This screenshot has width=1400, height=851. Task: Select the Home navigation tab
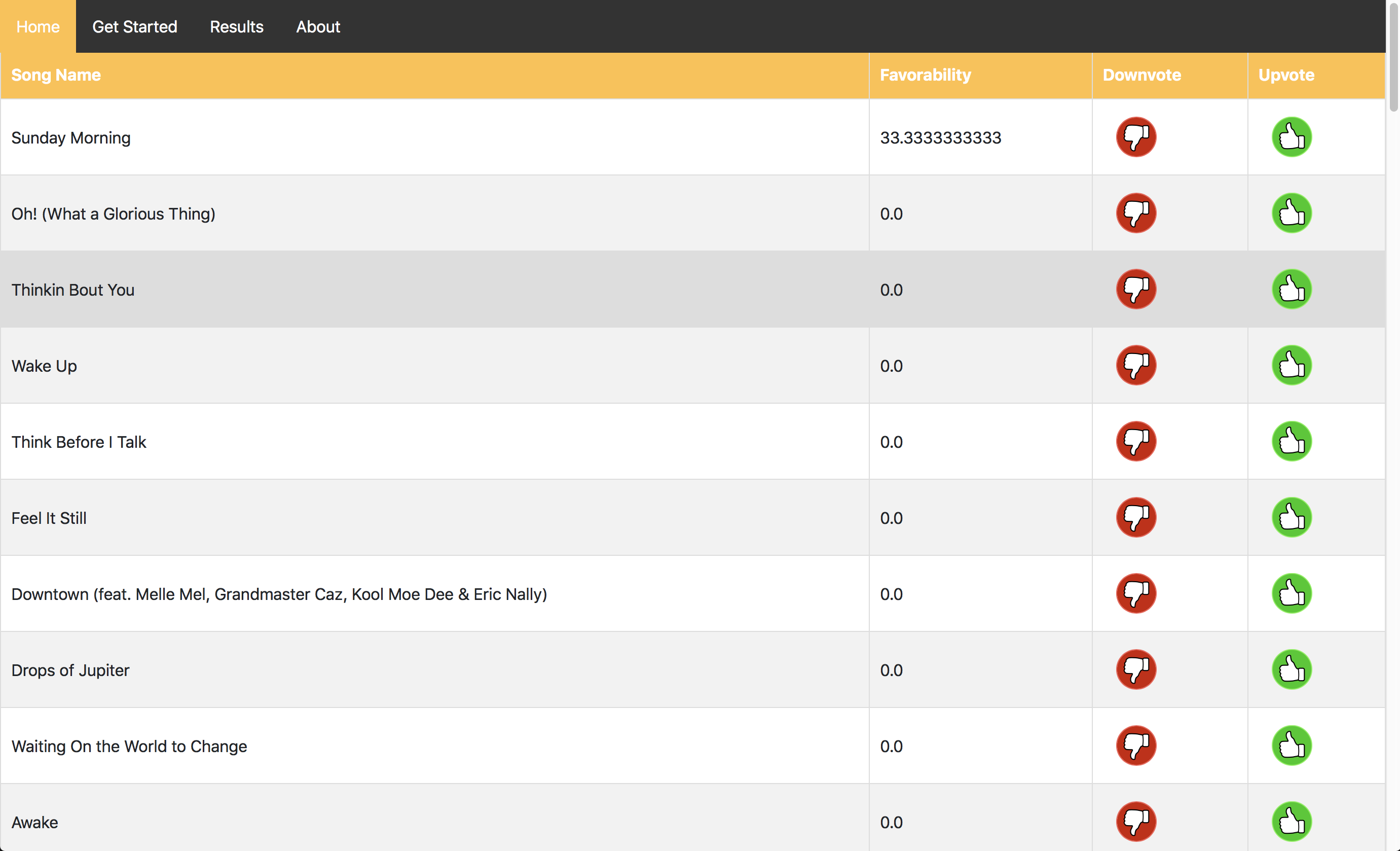tap(38, 27)
